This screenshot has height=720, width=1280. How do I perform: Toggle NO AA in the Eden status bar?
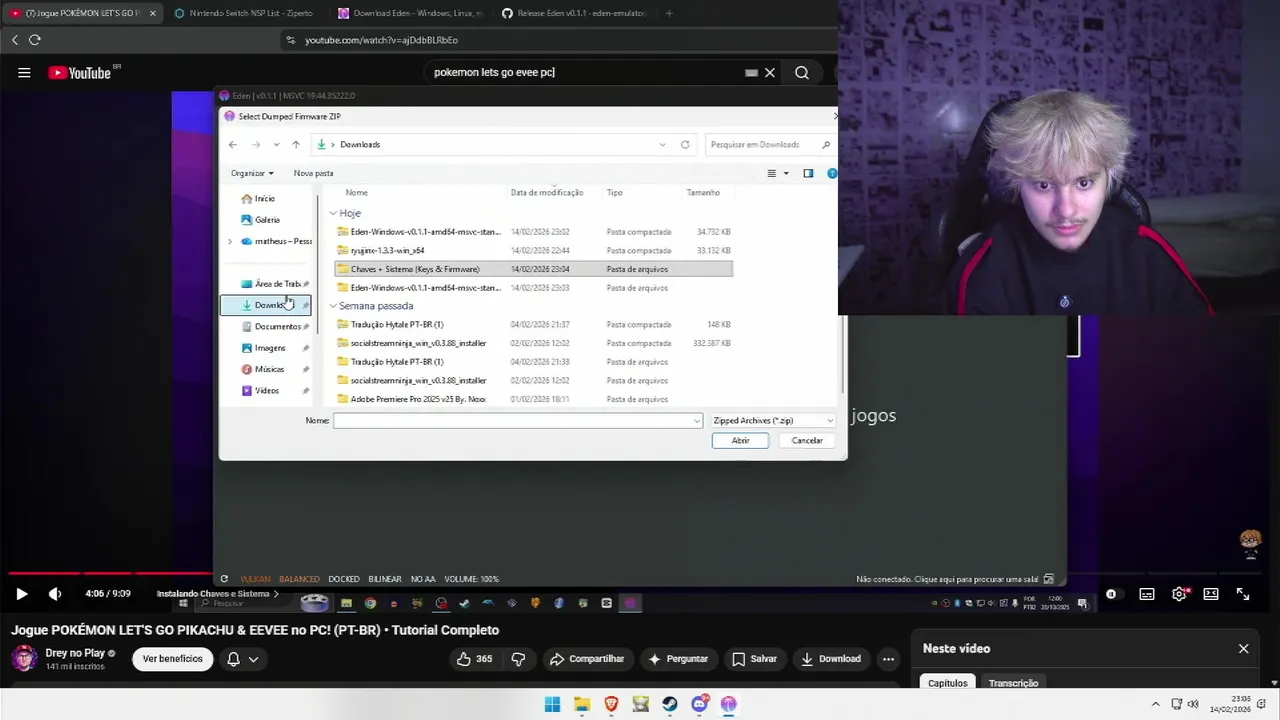pos(423,579)
